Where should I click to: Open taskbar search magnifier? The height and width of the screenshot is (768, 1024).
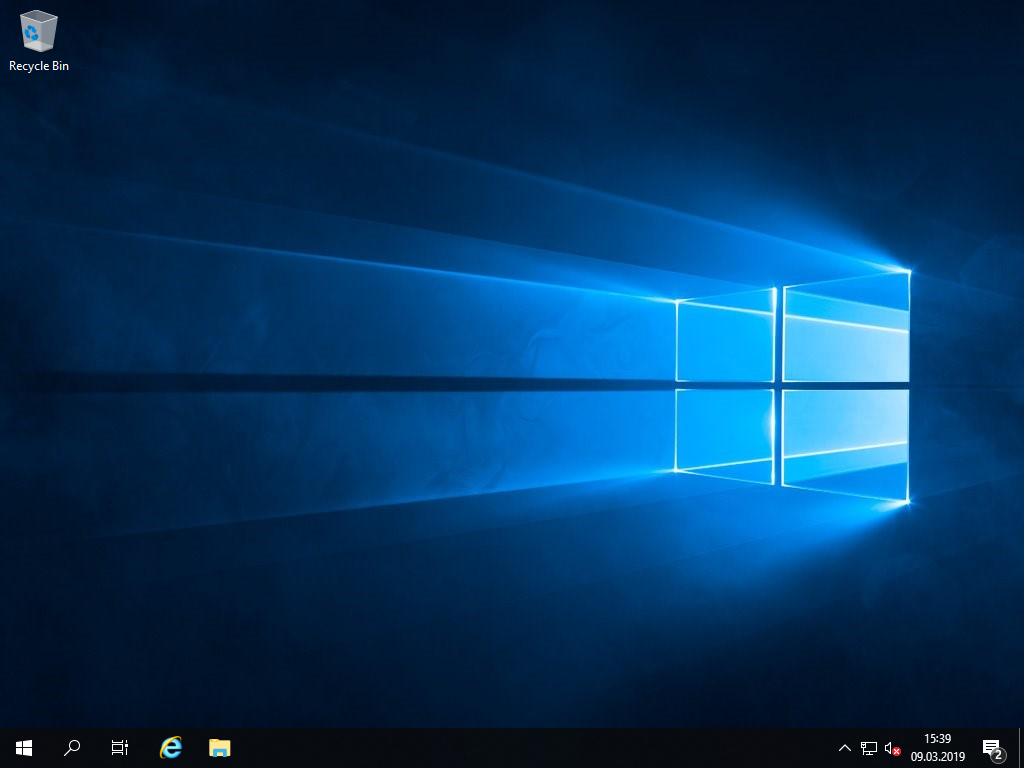point(72,748)
